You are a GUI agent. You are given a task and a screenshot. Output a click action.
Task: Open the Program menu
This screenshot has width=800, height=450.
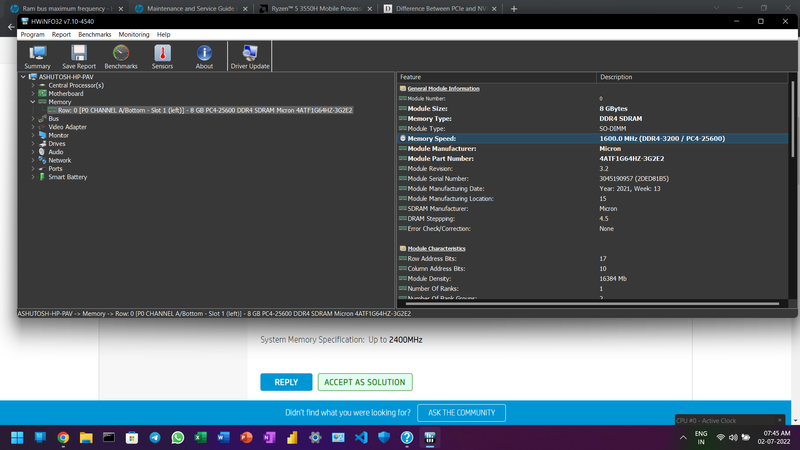pos(32,35)
